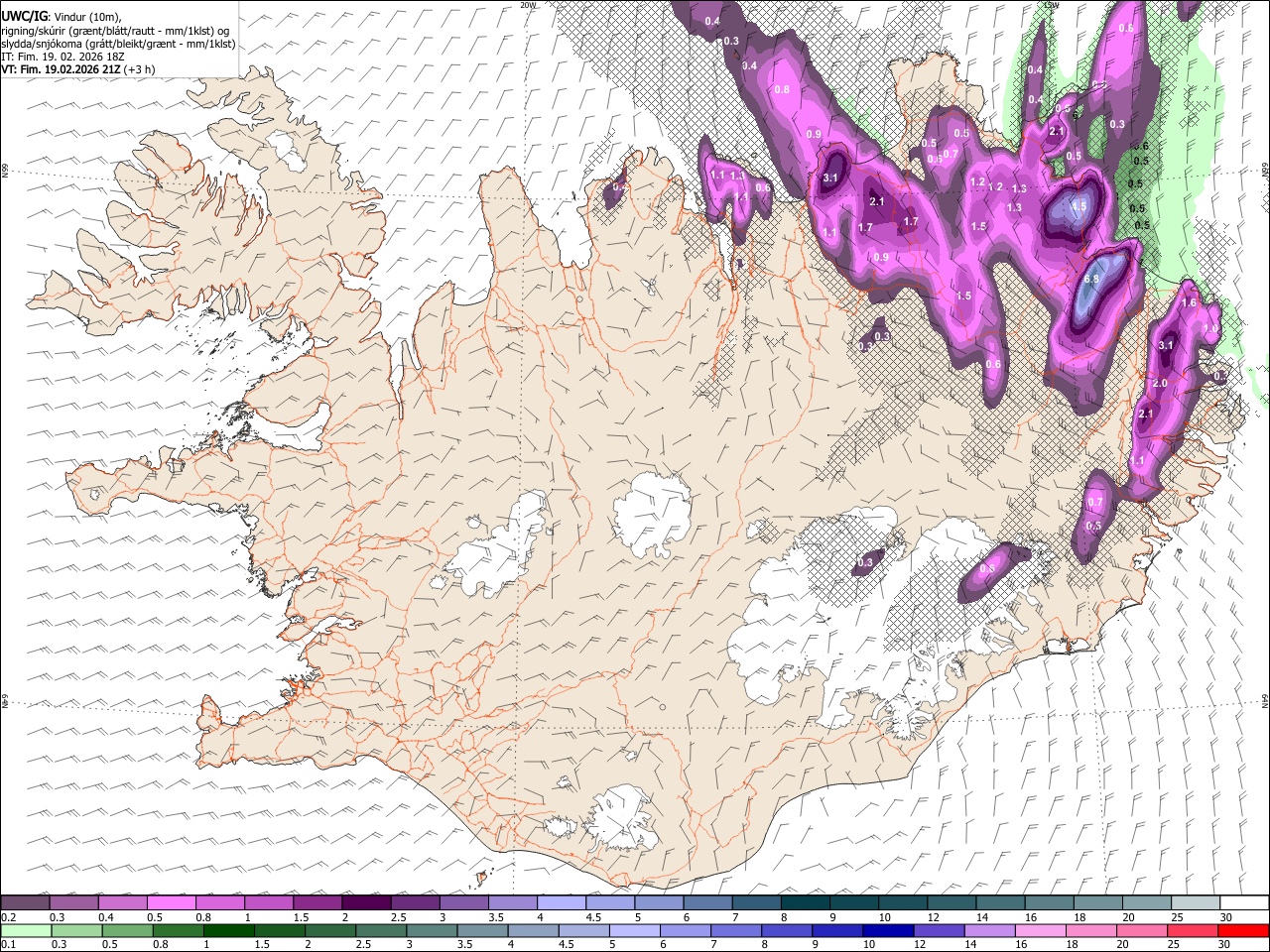The width and height of the screenshot is (1270, 952).
Task: Click the "0.1" label in the lower legend
Action: tap(9, 944)
